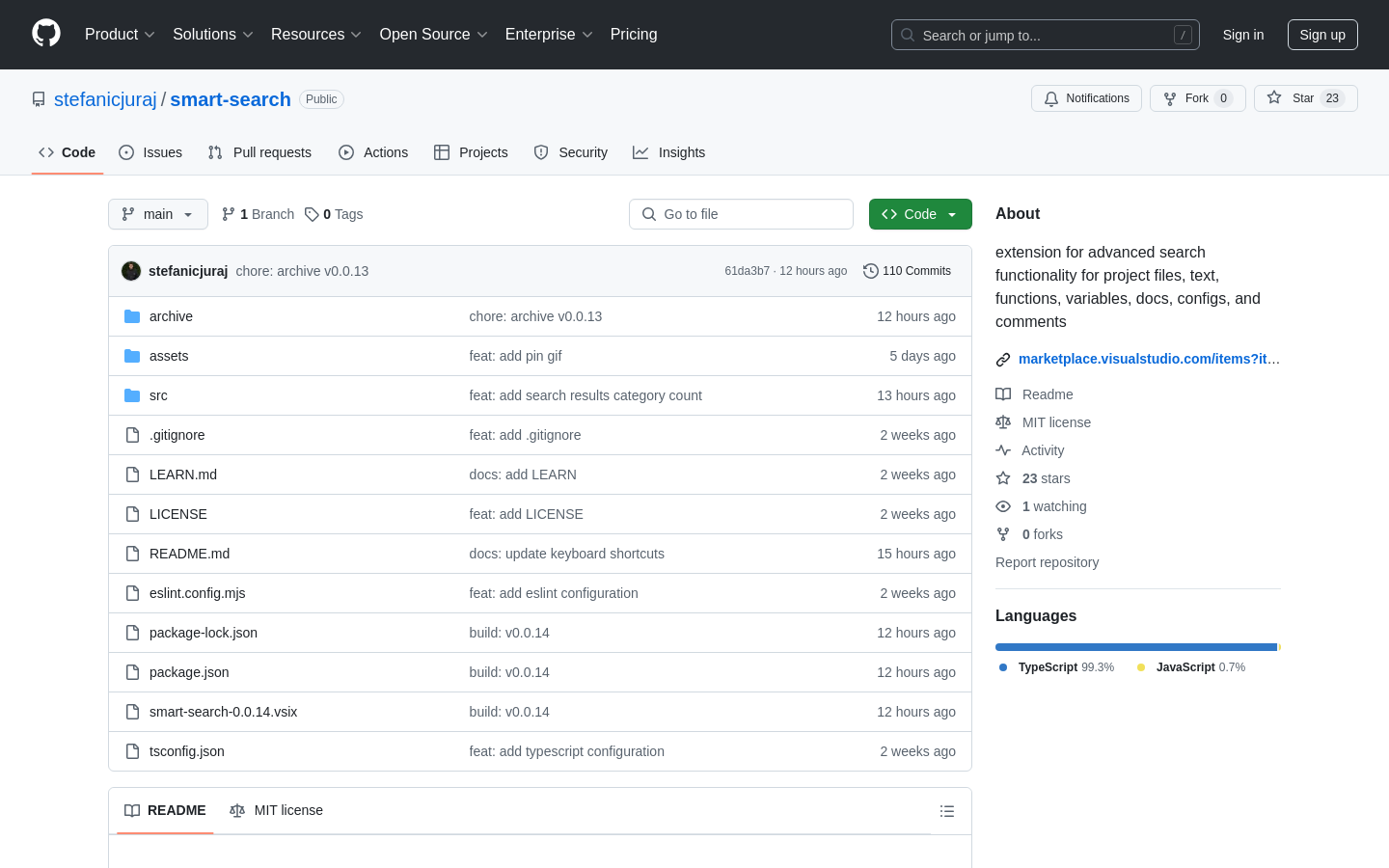Screen dimensions: 1389x868
Task: Click the TypeScript 99.3% language link
Action: [x=1056, y=667]
